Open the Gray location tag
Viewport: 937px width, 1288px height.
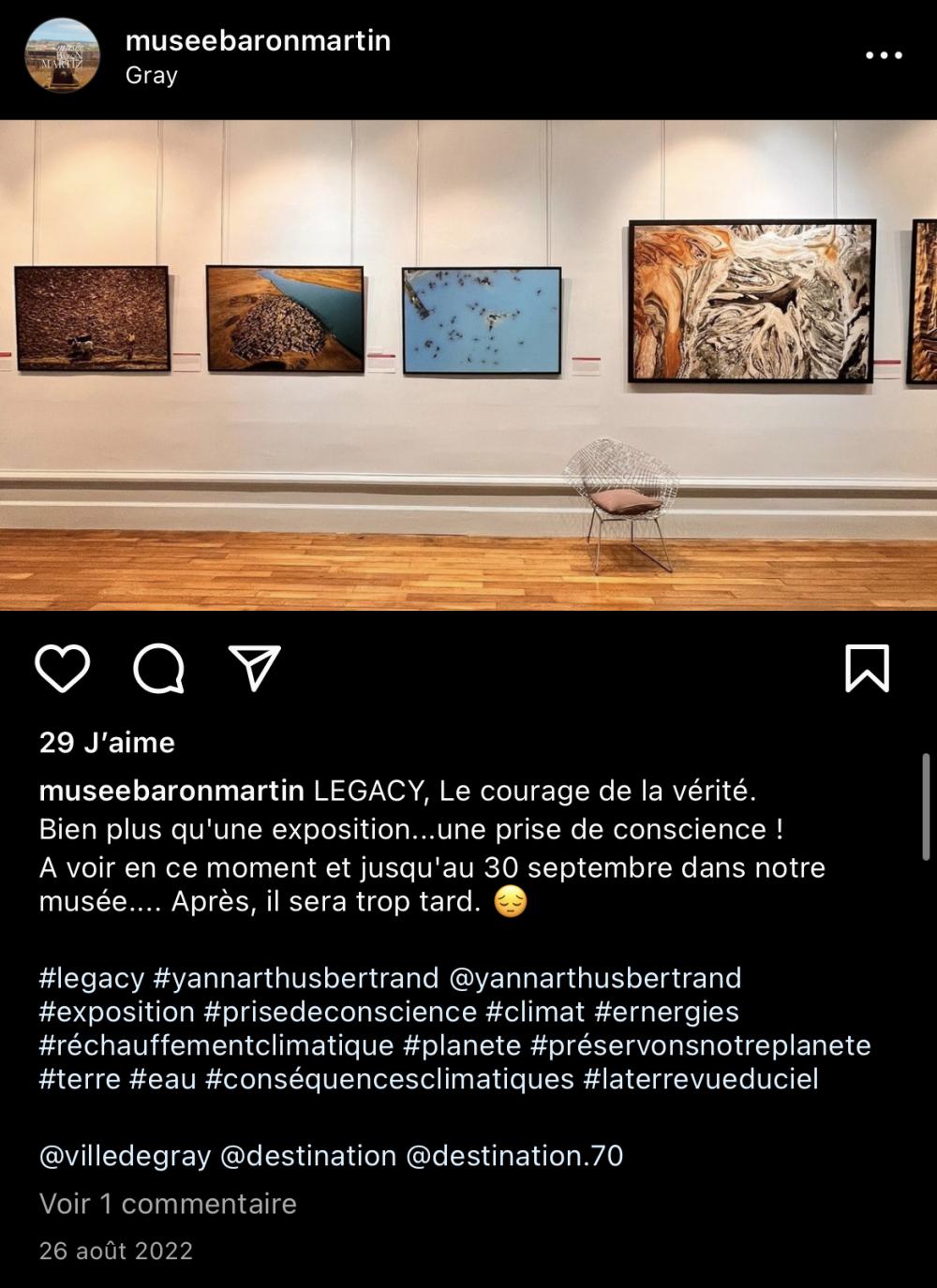(x=151, y=77)
